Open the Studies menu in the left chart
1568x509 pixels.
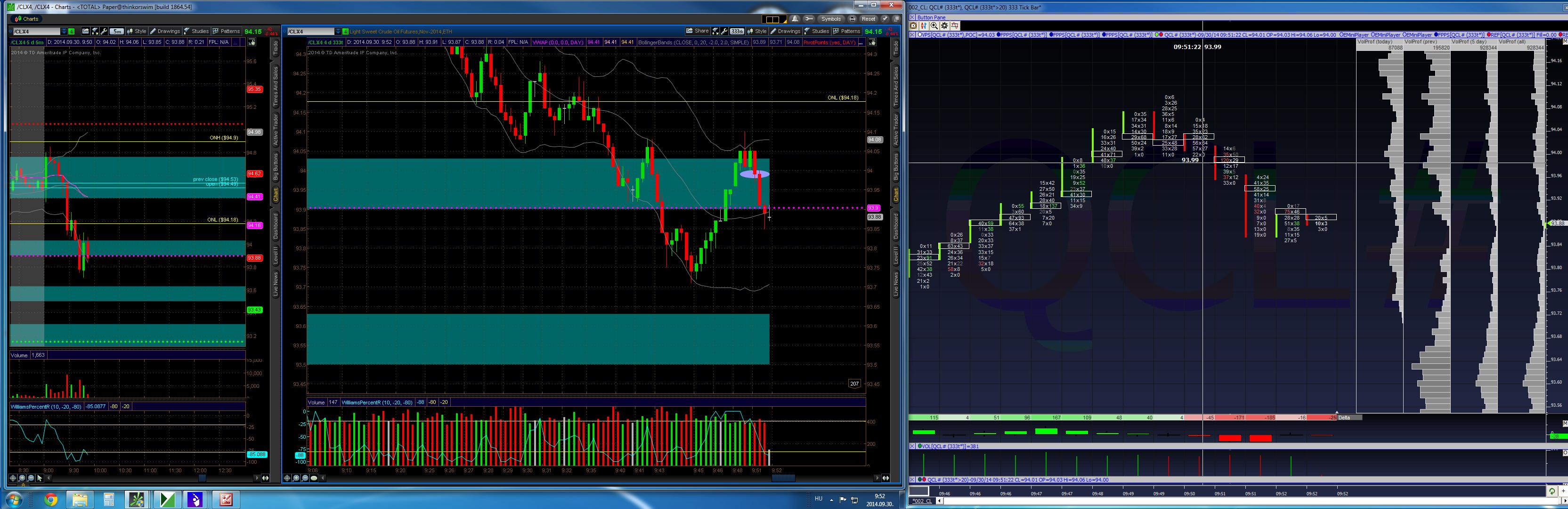pyautogui.click(x=196, y=31)
